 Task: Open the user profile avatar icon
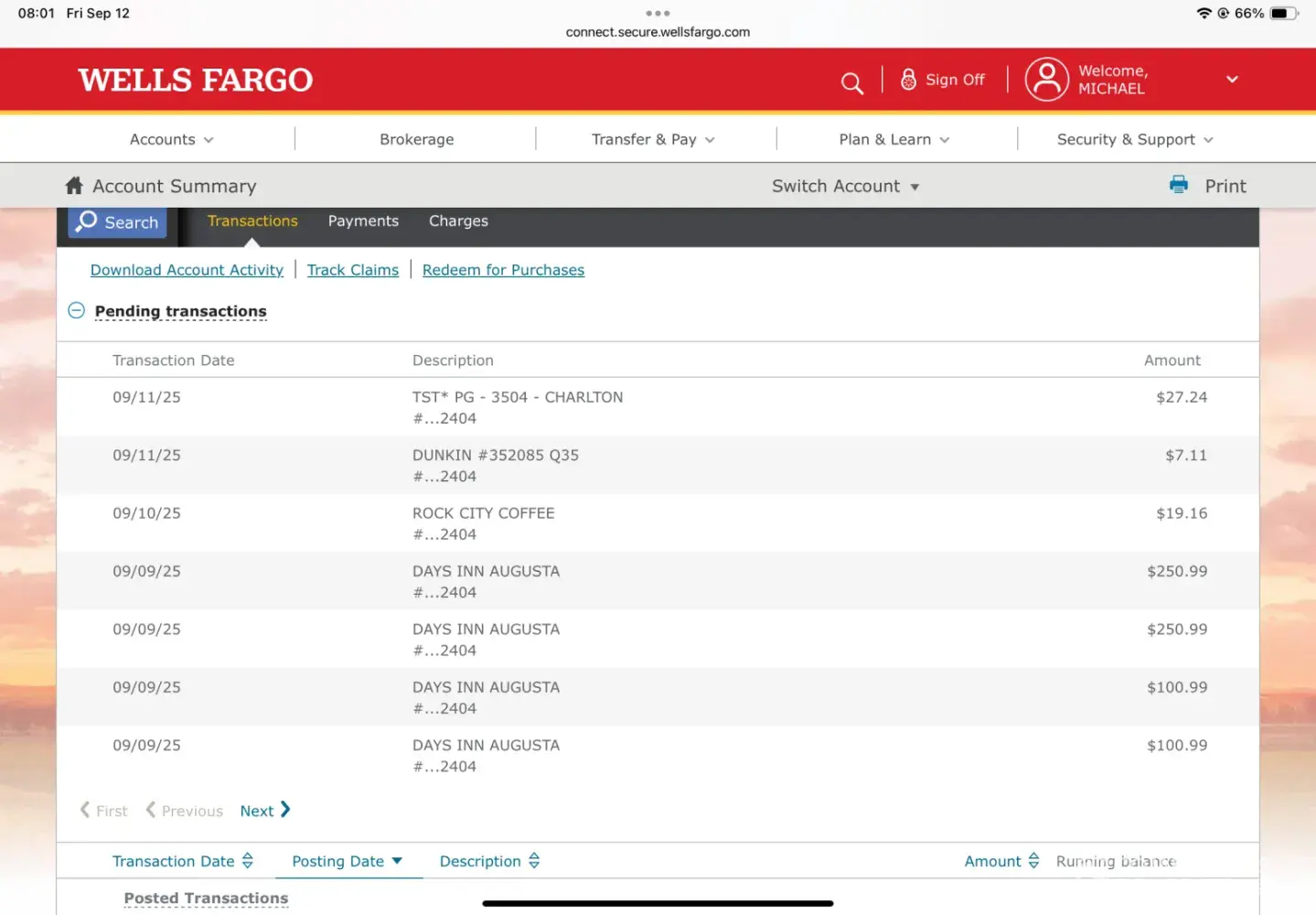pyautogui.click(x=1046, y=80)
